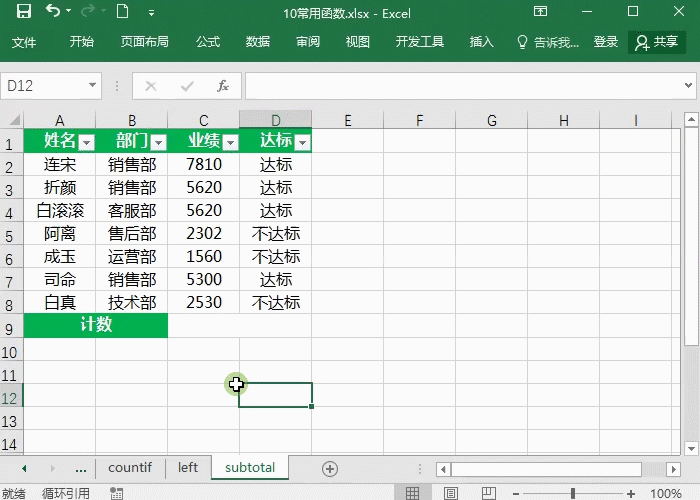Switch to Page Layout view icon
This screenshot has height=500, width=700.
point(451,493)
